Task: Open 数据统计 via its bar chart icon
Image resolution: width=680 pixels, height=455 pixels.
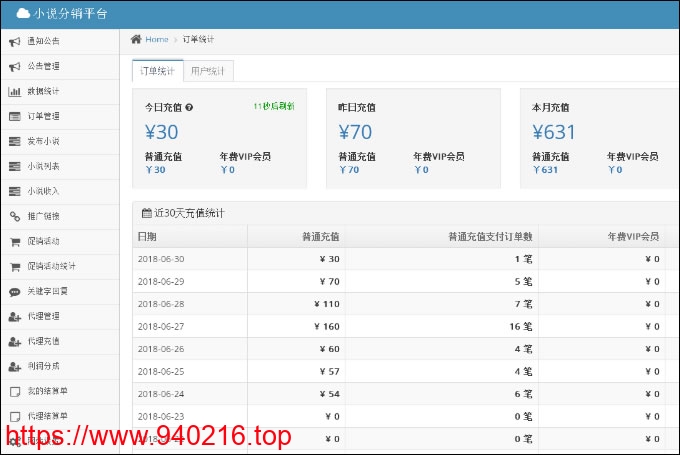Action: pos(15,92)
